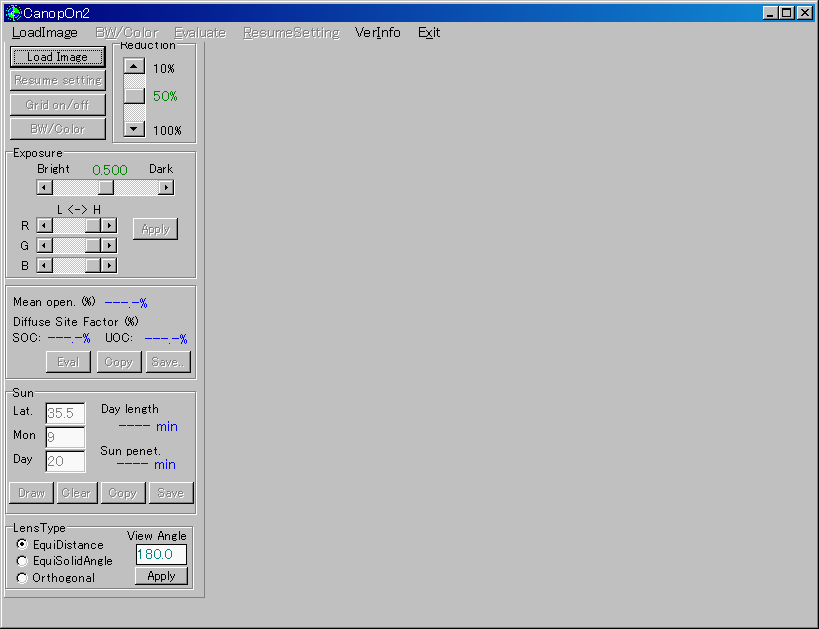The image size is (819, 629).
Task: Click the Reduction scrollbar up arrow
Action: (134, 66)
